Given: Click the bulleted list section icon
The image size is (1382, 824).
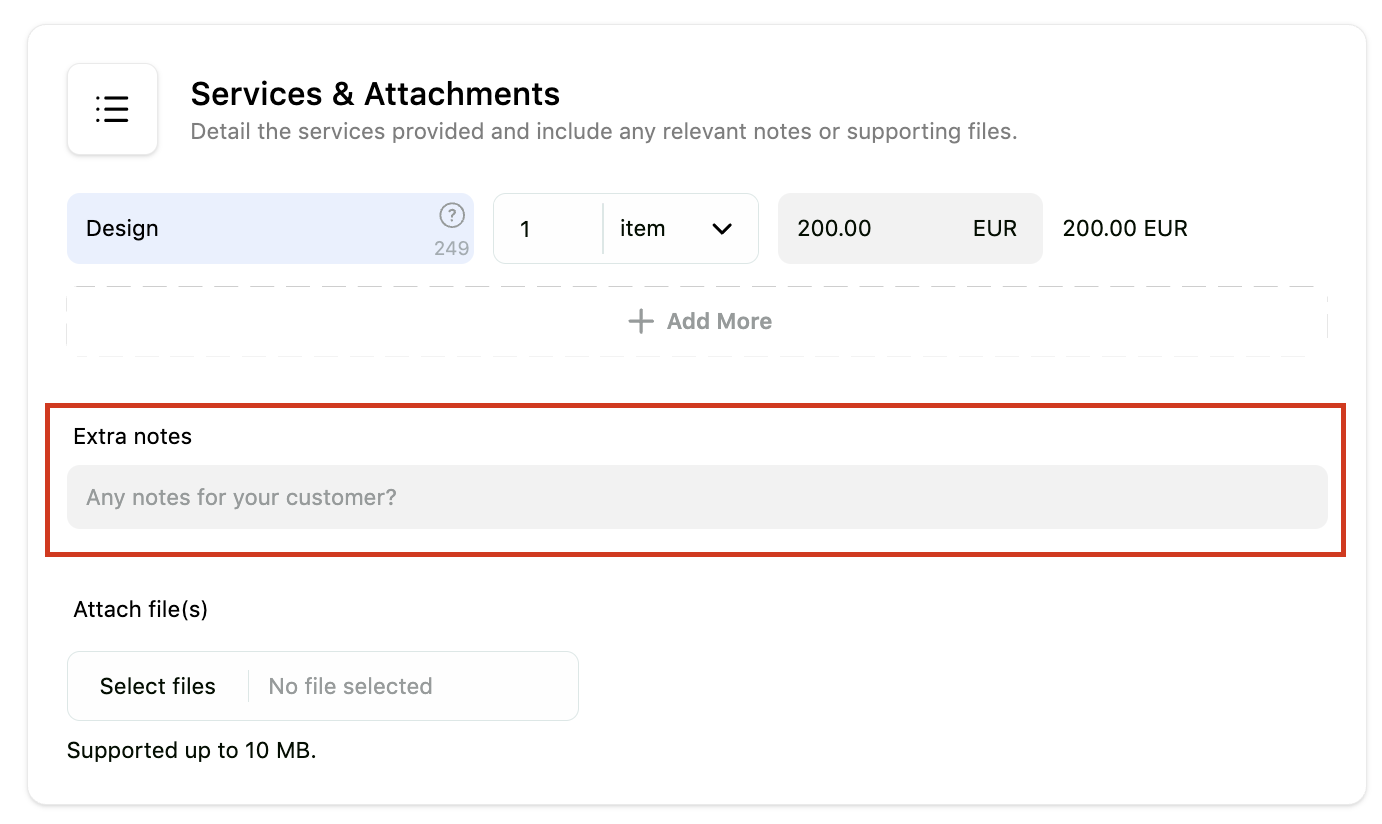Looking at the screenshot, I should [x=112, y=109].
